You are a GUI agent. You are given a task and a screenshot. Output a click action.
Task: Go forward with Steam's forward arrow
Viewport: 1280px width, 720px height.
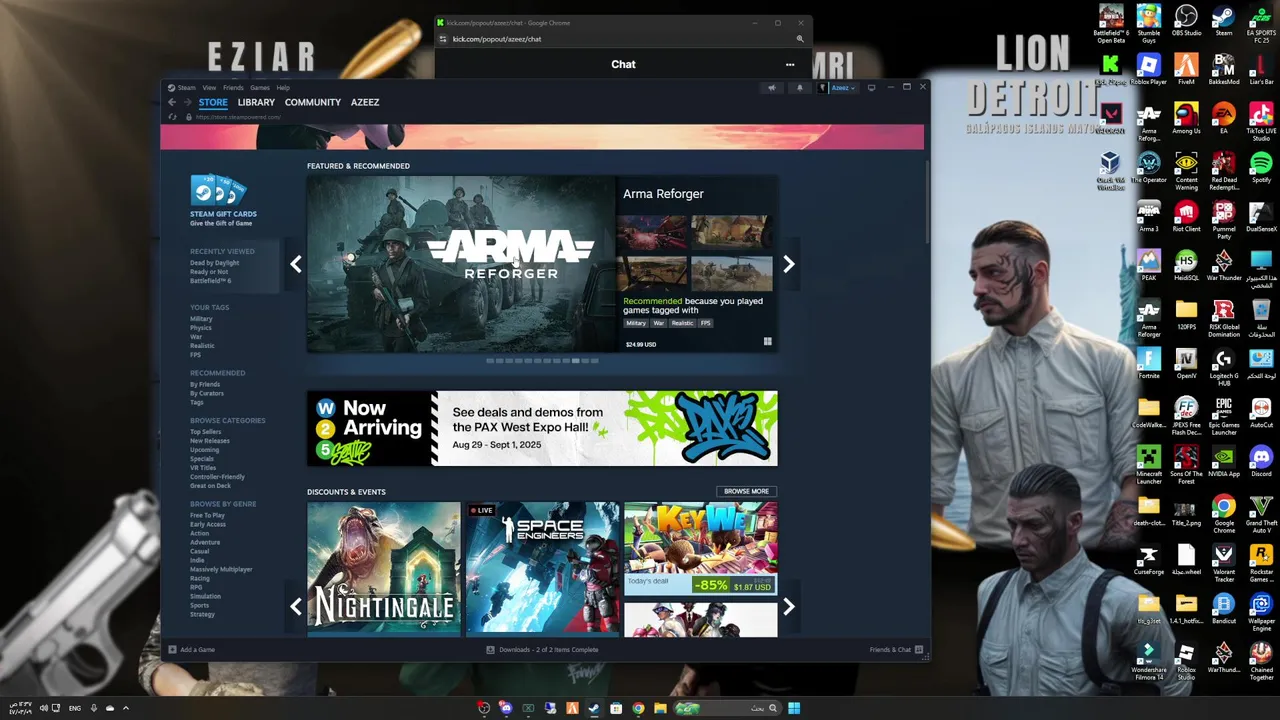click(187, 102)
